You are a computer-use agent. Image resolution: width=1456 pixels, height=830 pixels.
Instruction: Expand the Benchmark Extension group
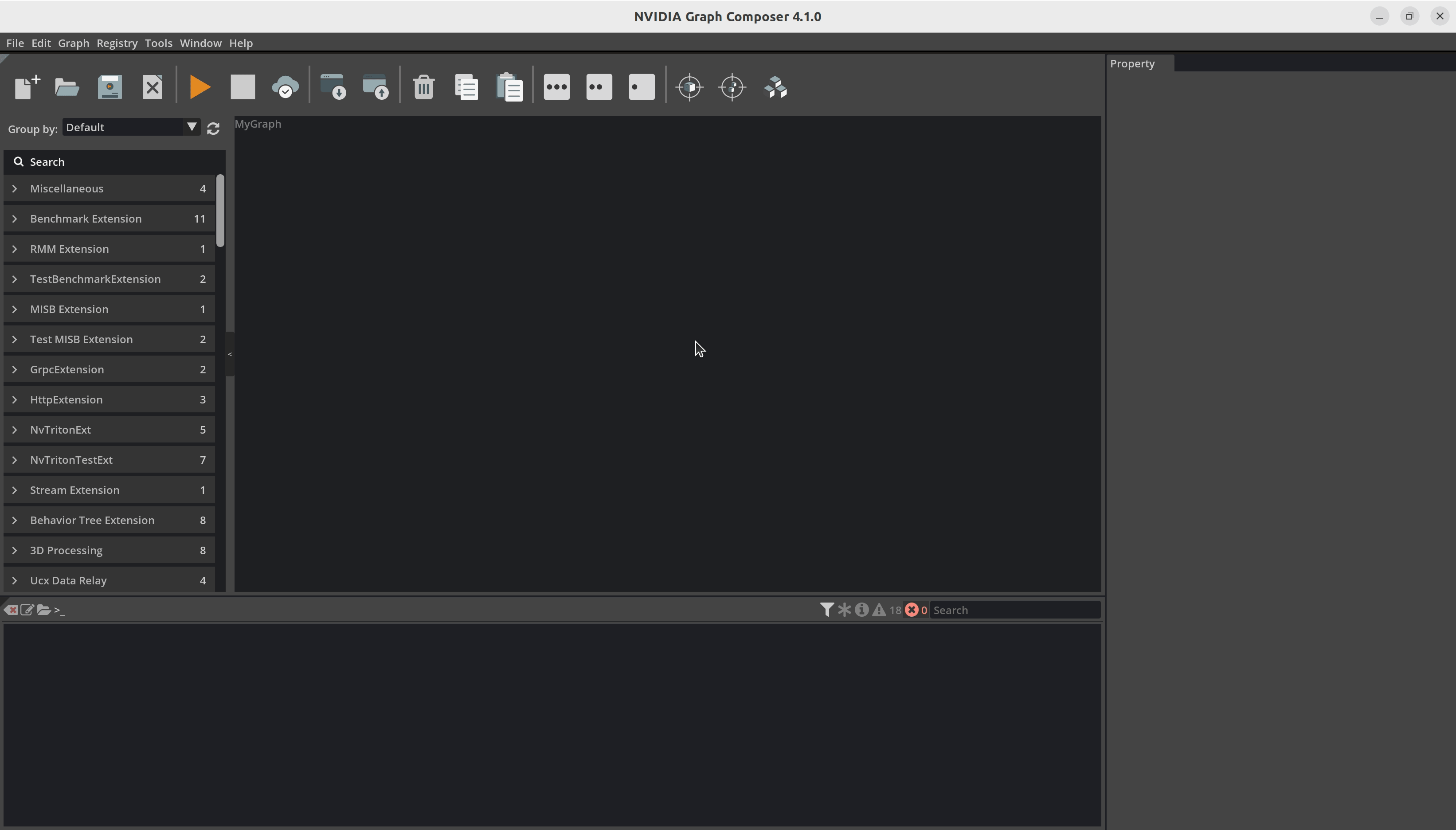click(14, 218)
